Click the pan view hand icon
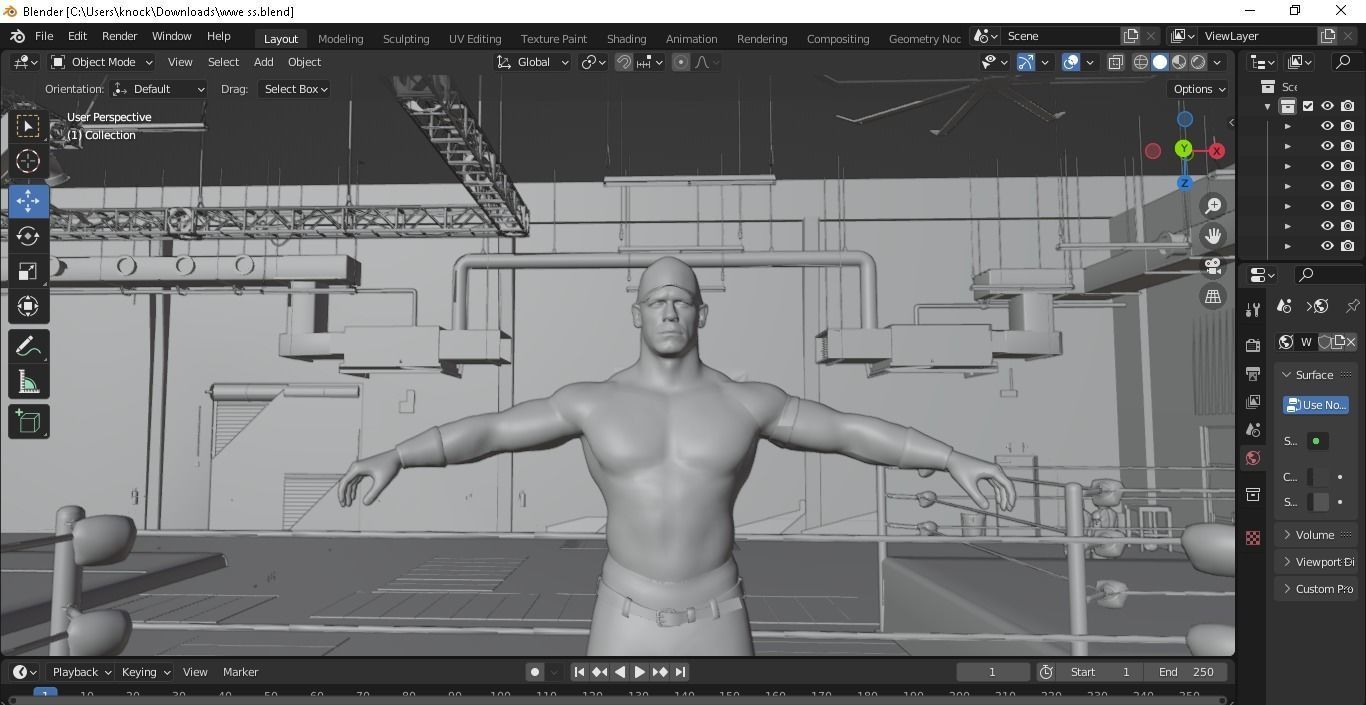Viewport: 1366px width, 705px height. [1213, 236]
